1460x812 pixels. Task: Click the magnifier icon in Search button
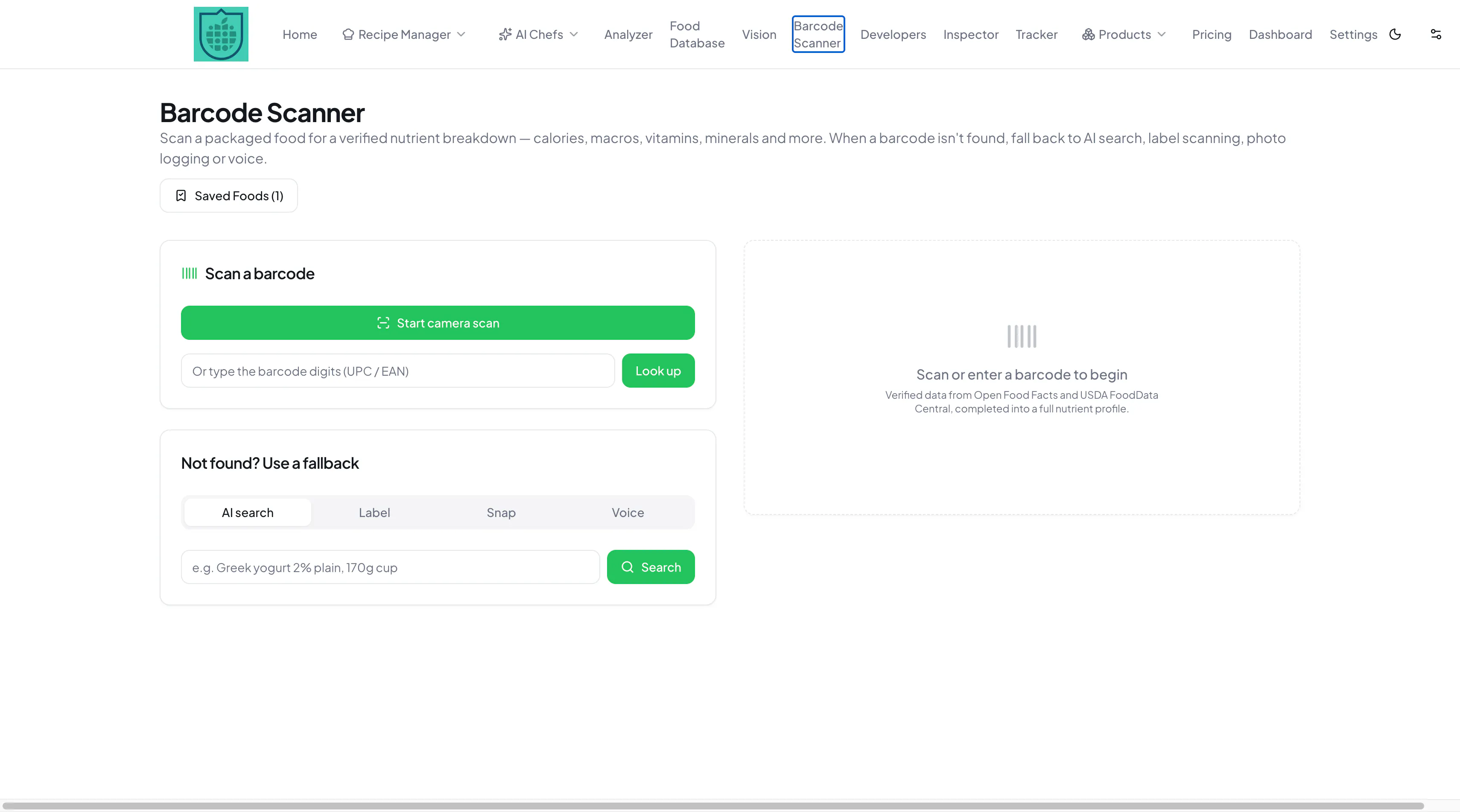628,567
